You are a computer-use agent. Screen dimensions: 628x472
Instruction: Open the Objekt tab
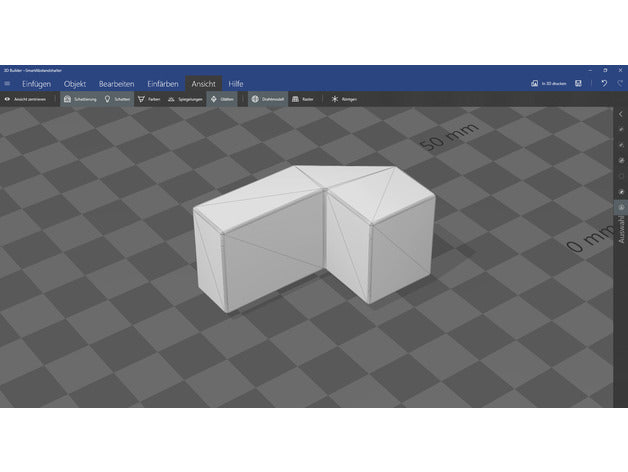(x=75, y=84)
